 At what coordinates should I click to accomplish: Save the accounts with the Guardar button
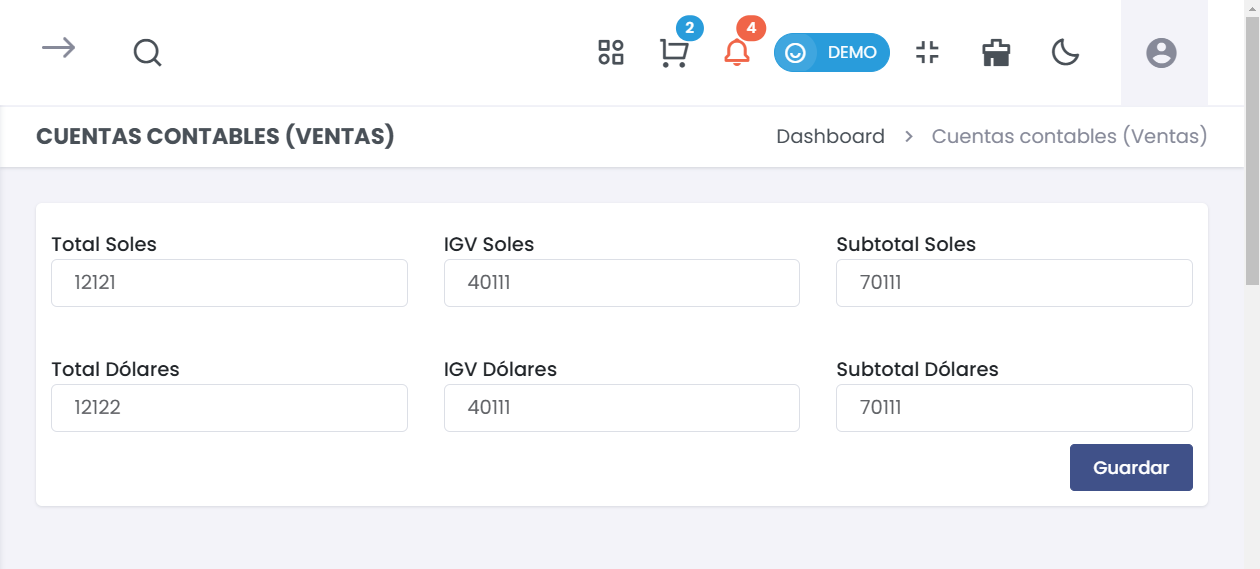click(x=1131, y=468)
